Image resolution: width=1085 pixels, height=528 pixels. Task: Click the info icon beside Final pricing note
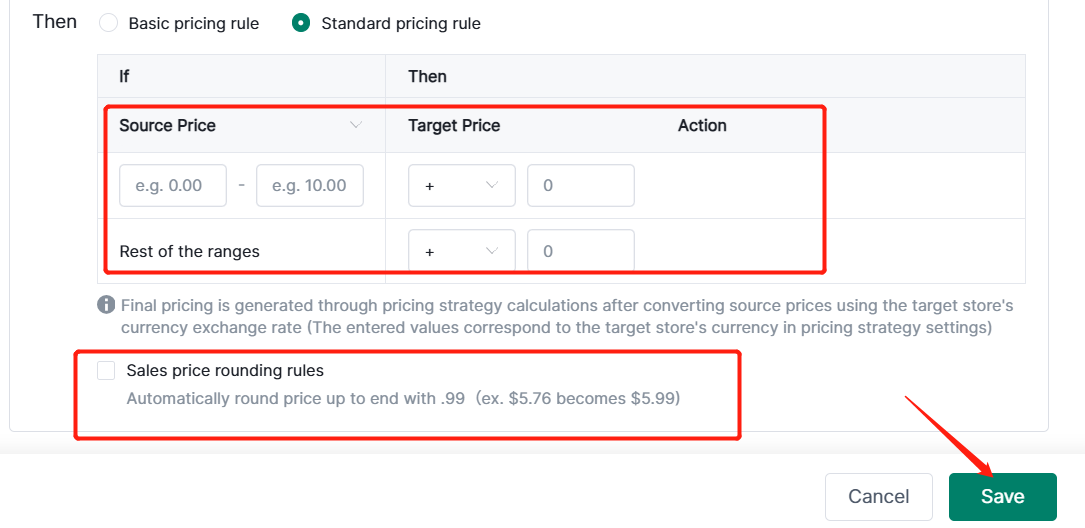click(x=106, y=305)
